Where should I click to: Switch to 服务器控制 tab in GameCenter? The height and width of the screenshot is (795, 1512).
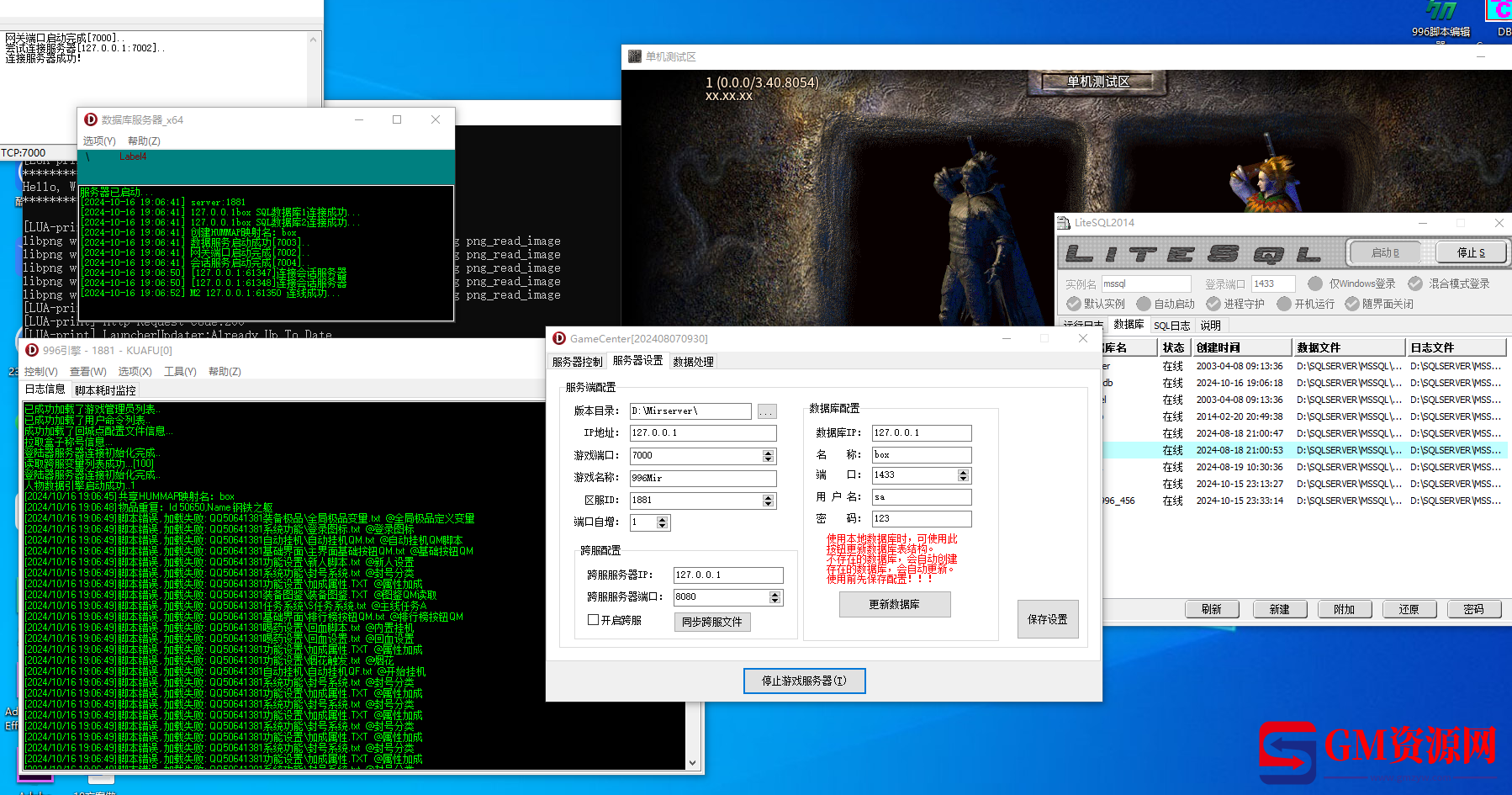(577, 362)
